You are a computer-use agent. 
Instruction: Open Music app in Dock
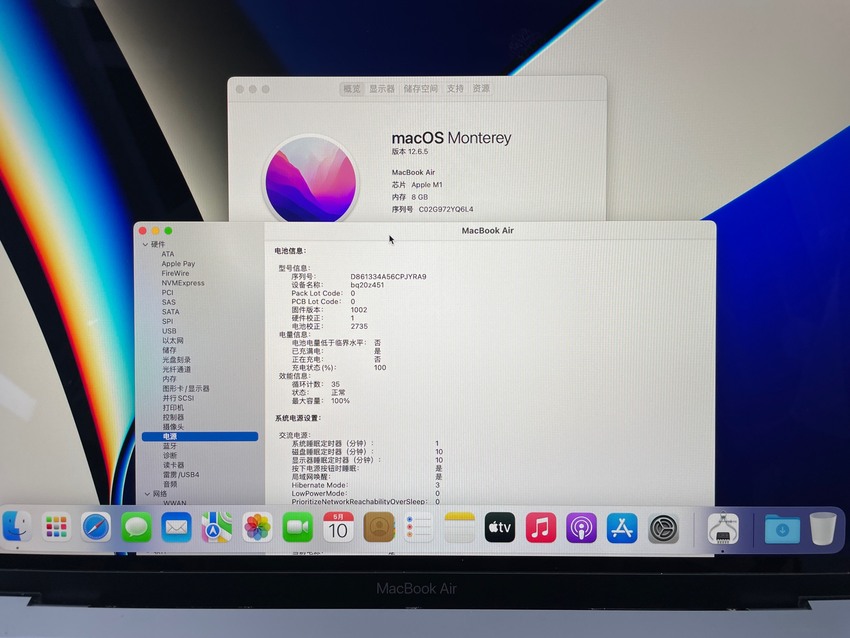540,527
